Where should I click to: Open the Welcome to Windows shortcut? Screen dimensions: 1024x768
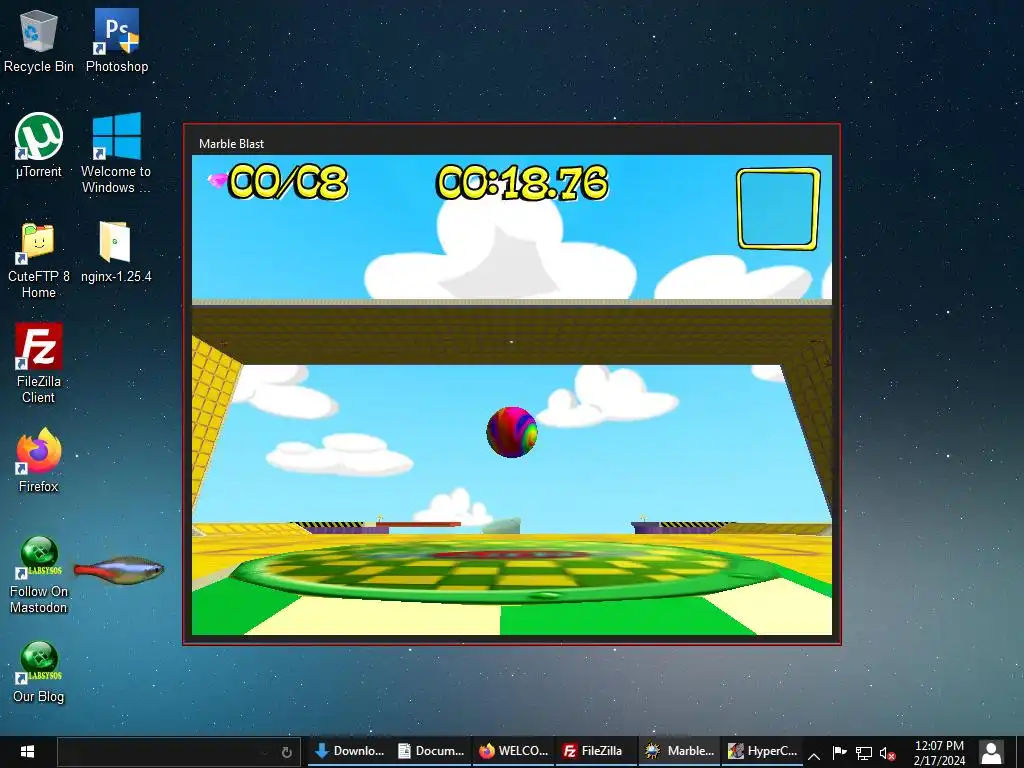116,153
